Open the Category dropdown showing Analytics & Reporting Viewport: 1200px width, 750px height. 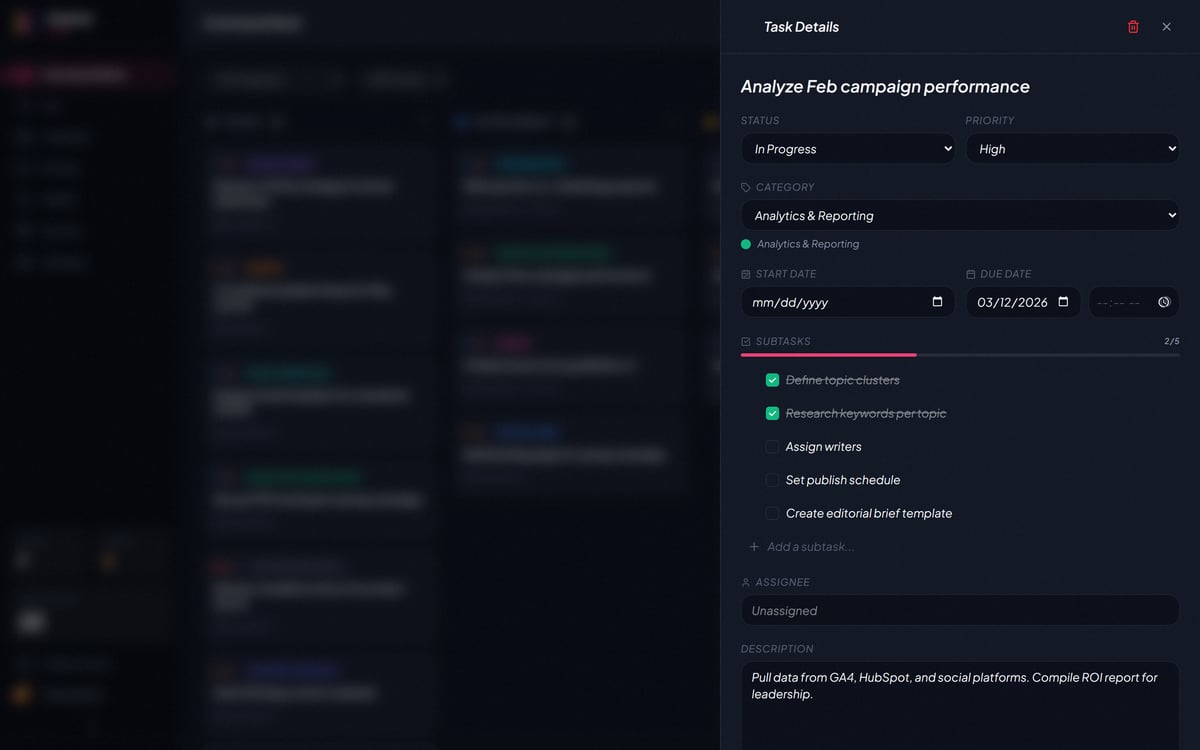pyautogui.click(x=959, y=215)
